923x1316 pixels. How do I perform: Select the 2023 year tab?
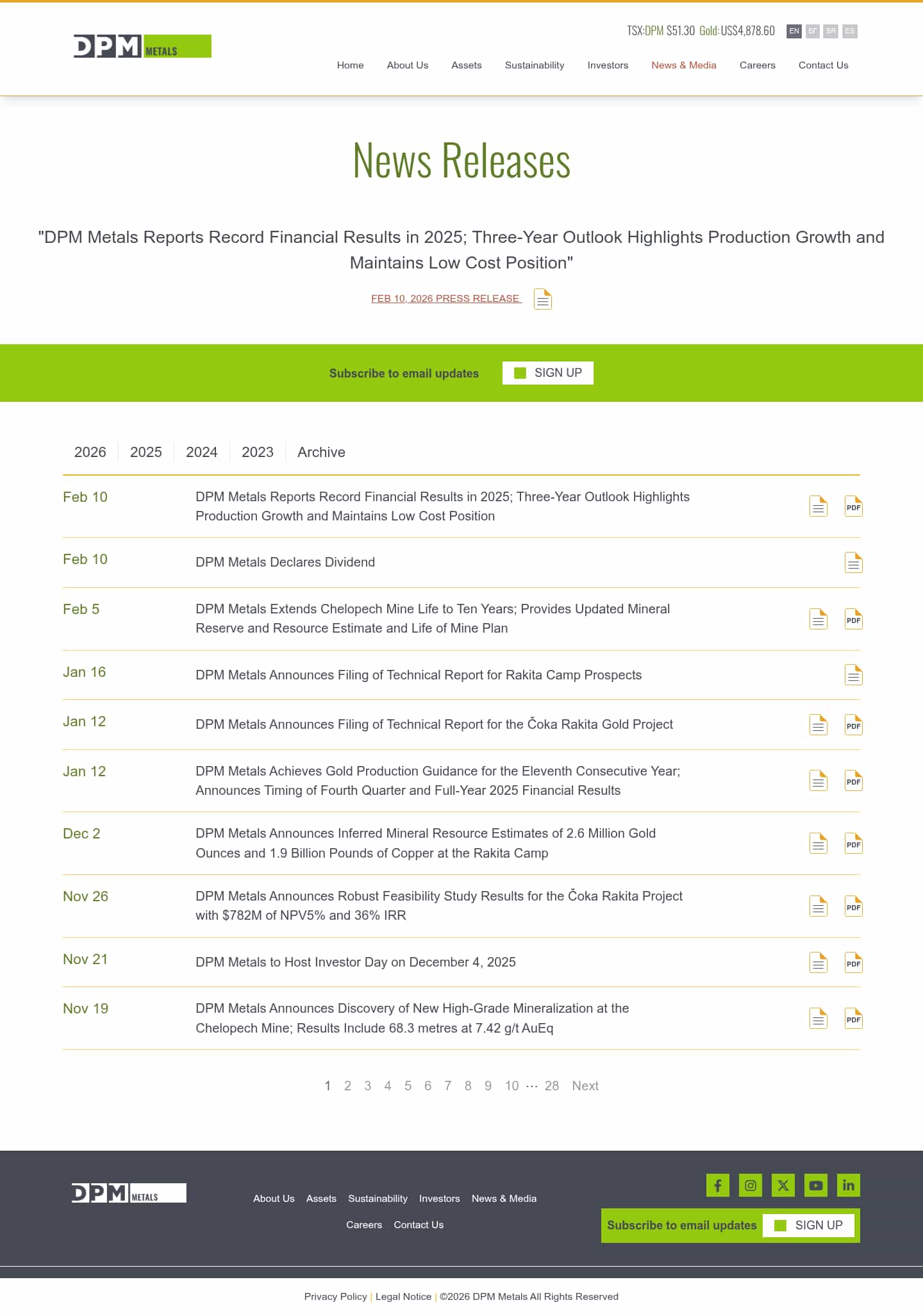tap(258, 452)
